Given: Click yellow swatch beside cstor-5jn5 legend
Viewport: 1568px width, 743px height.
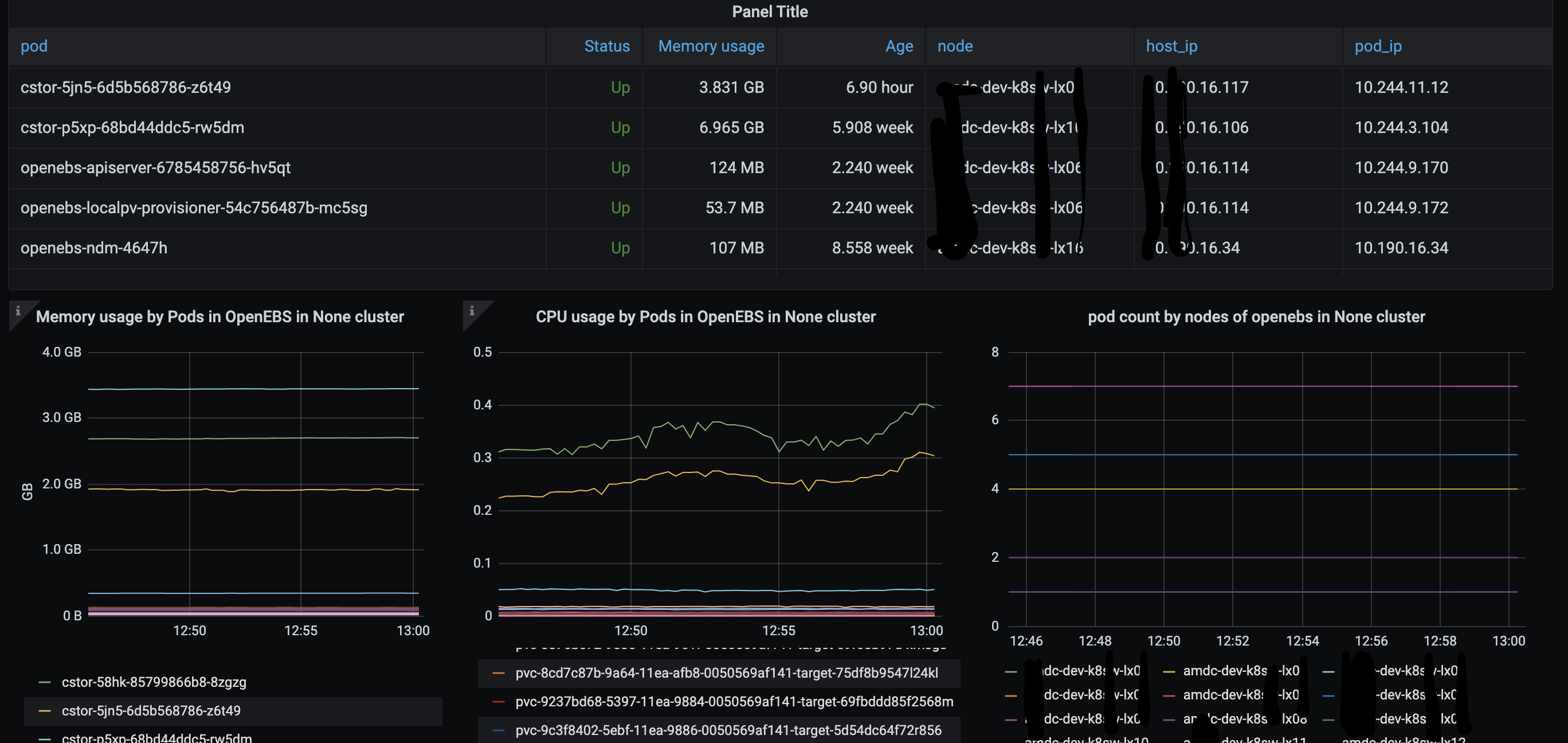Looking at the screenshot, I should pyautogui.click(x=45, y=711).
